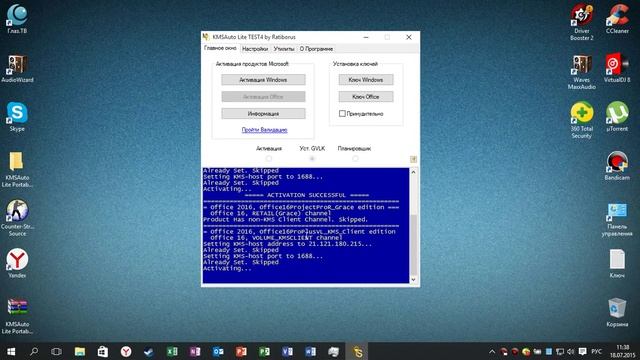The image size is (640, 360).
Task: Click the log scrollbar up arrow
Action: pyautogui.click(x=413, y=172)
